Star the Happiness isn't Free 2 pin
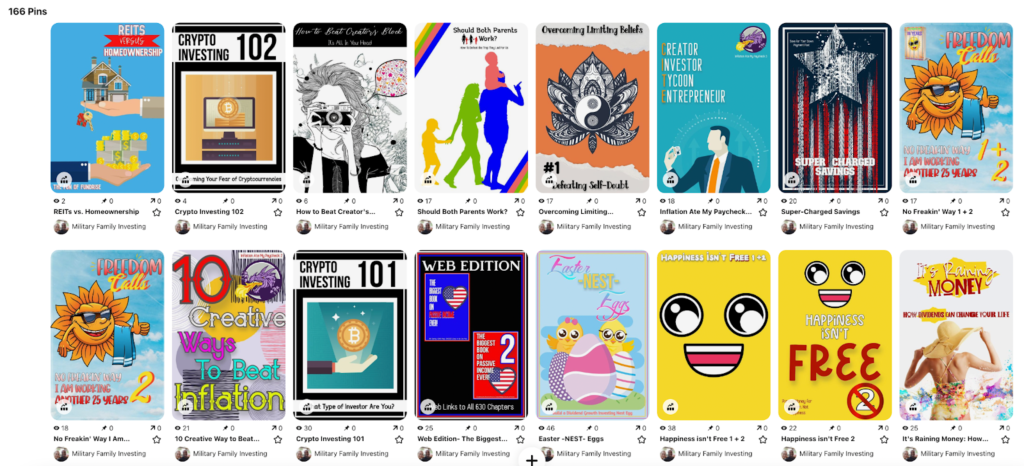 tap(884, 439)
